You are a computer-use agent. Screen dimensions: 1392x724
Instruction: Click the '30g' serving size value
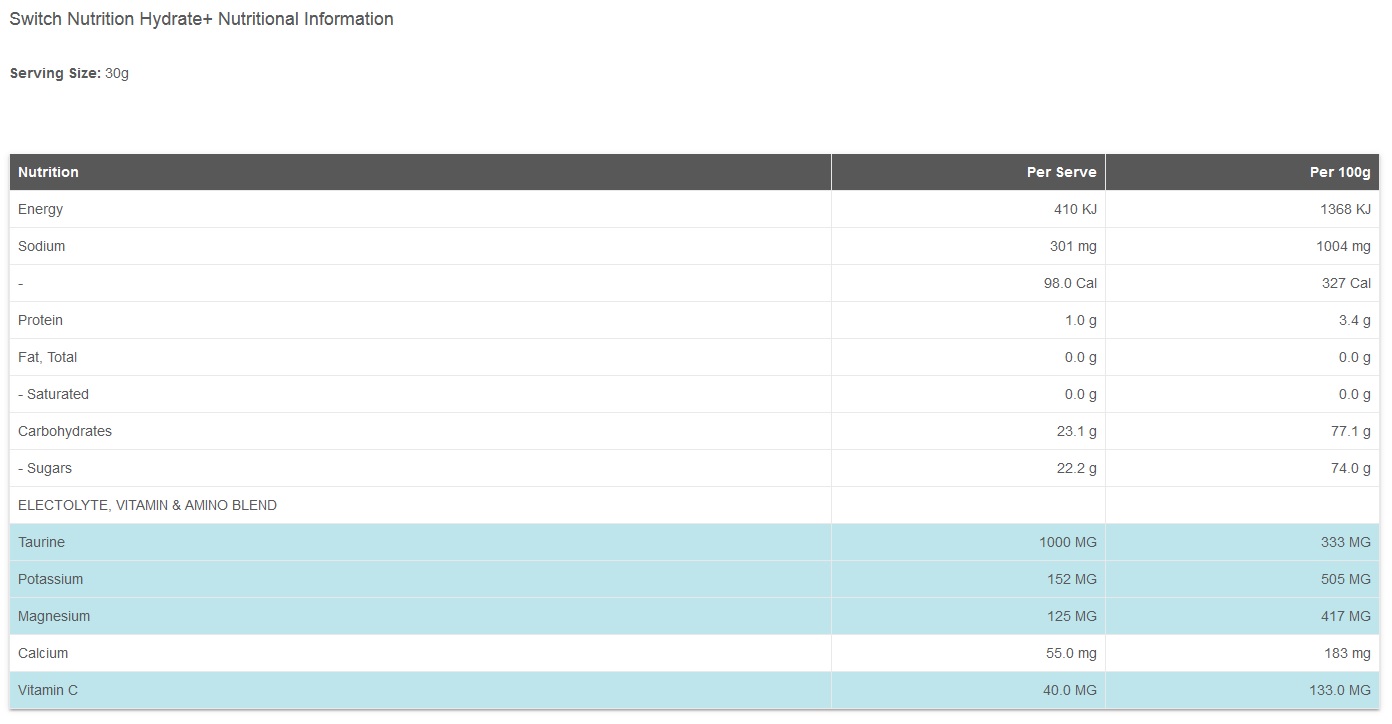pos(117,74)
